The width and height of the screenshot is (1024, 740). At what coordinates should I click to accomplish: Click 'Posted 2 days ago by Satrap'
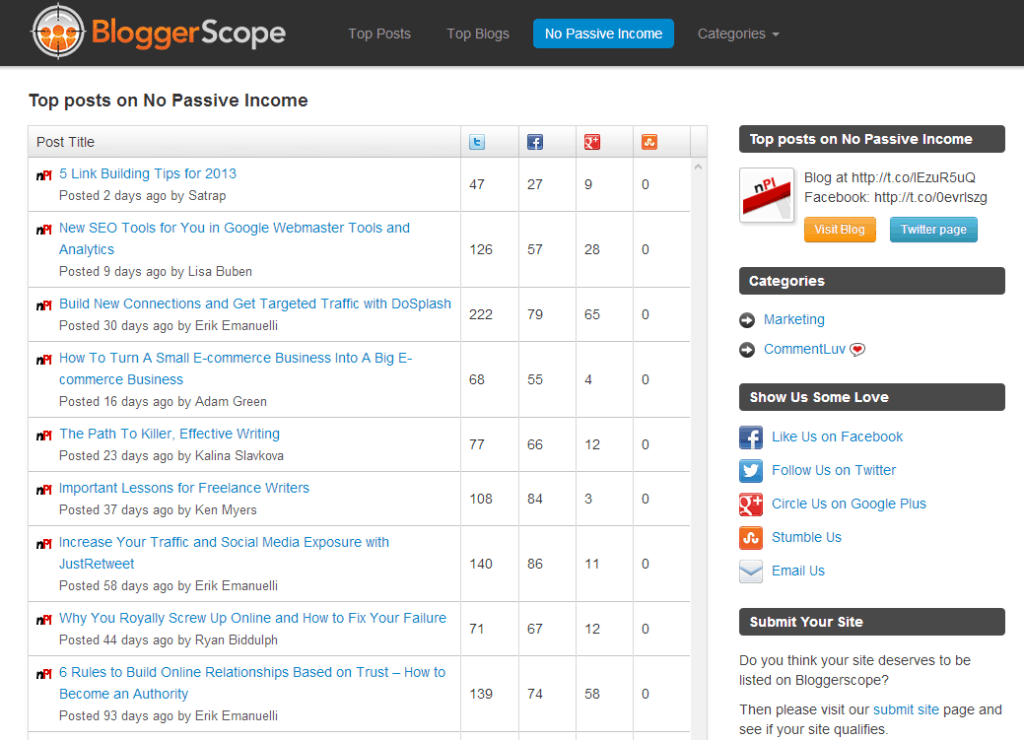pyautogui.click(x=142, y=195)
